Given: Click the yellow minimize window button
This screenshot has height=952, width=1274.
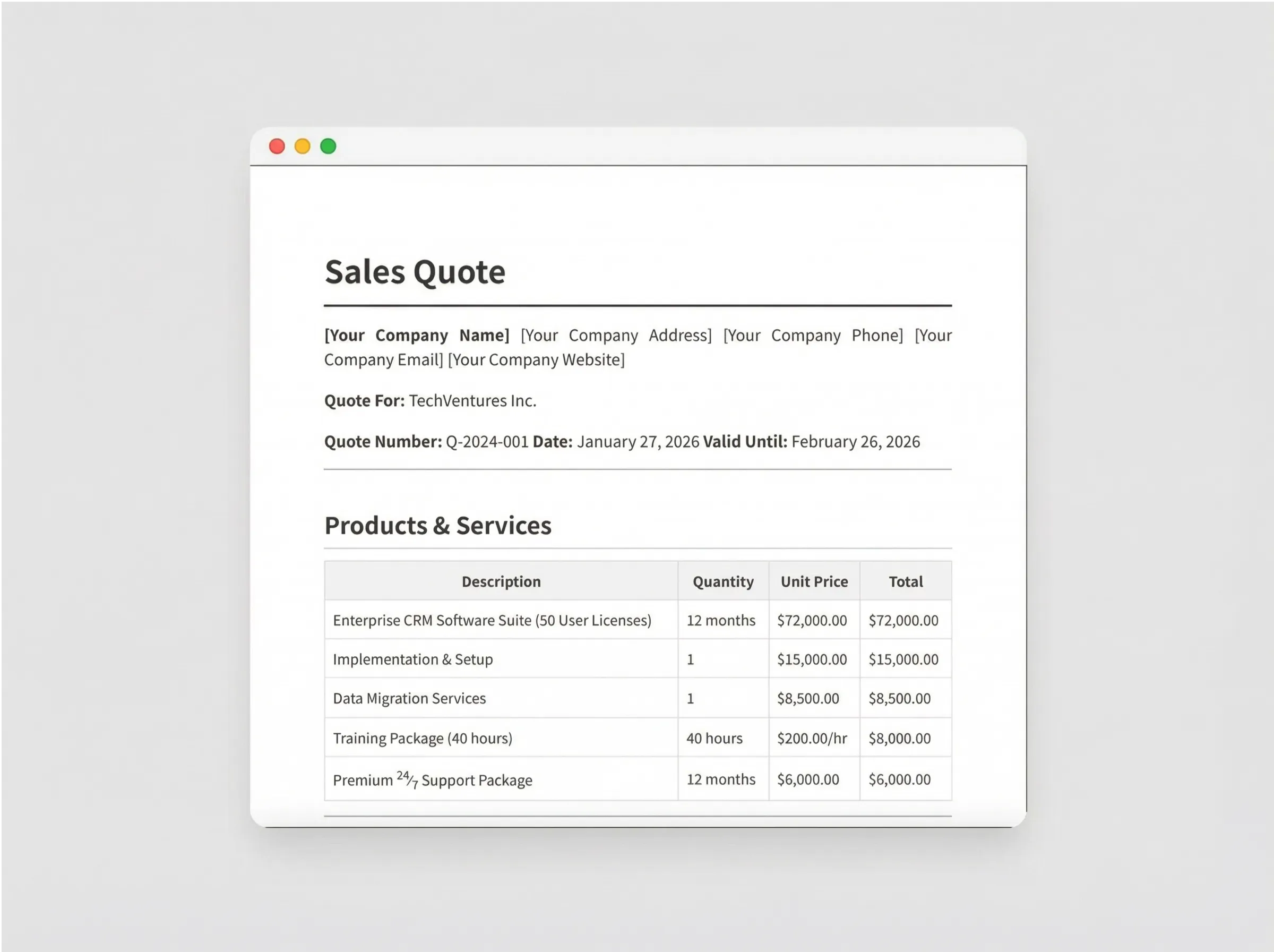Looking at the screenshot, I should [303, 147].
